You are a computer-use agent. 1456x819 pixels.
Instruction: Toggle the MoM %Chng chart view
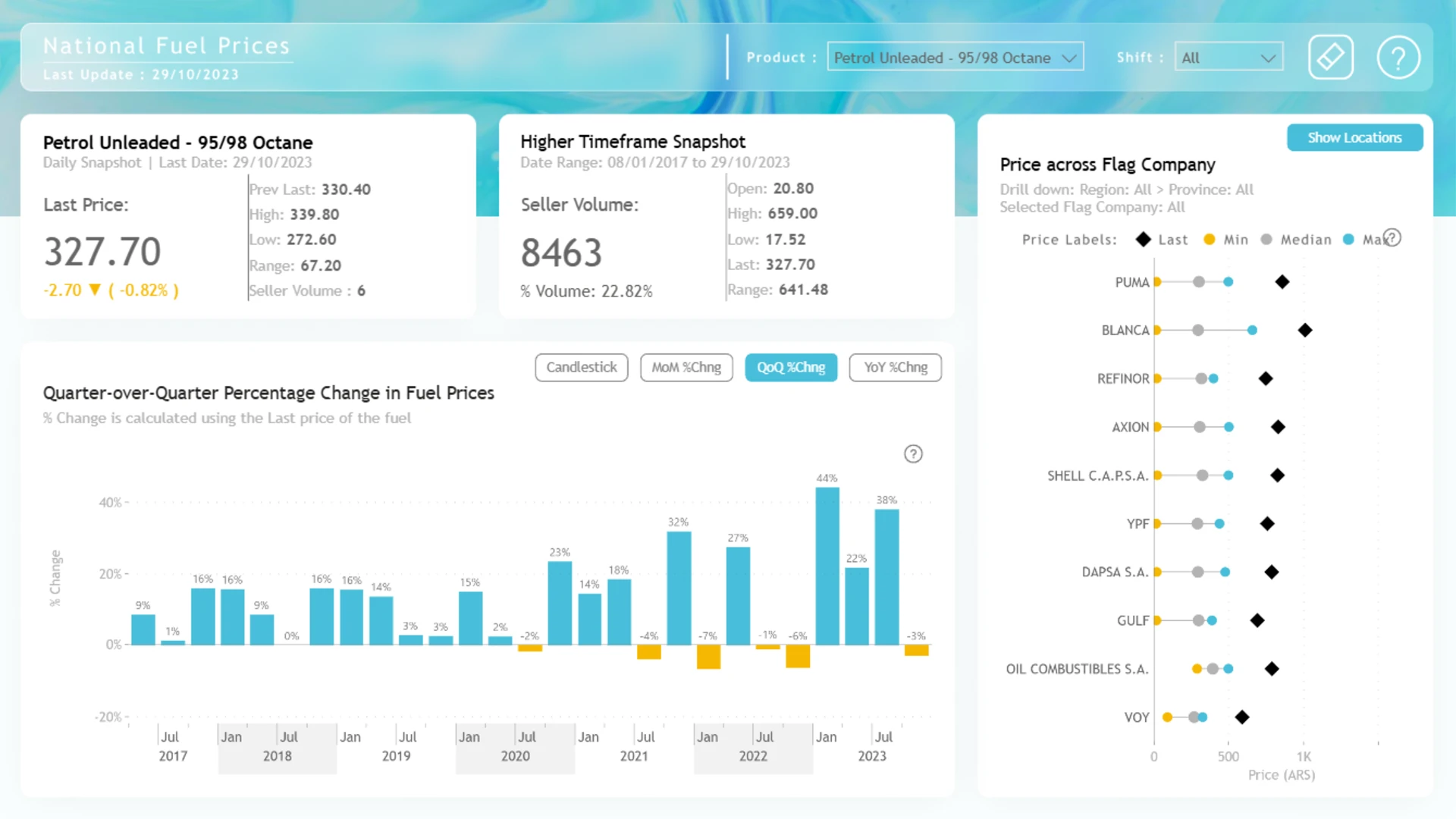click(686, 367)
